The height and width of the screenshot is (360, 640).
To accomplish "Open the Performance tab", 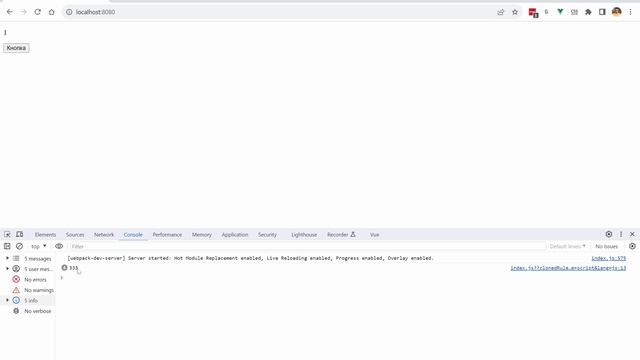I will (167, 235).
